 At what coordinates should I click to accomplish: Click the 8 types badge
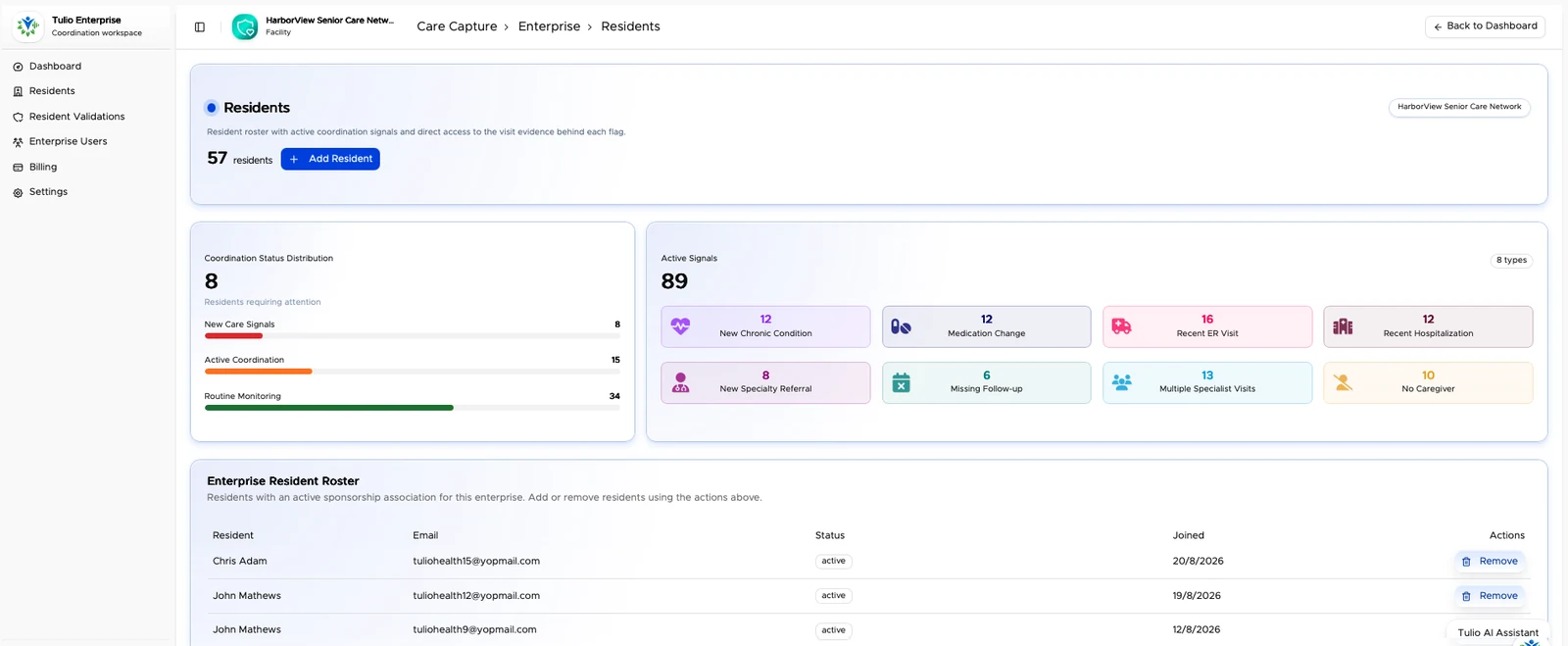click(x=1511, y=261)
